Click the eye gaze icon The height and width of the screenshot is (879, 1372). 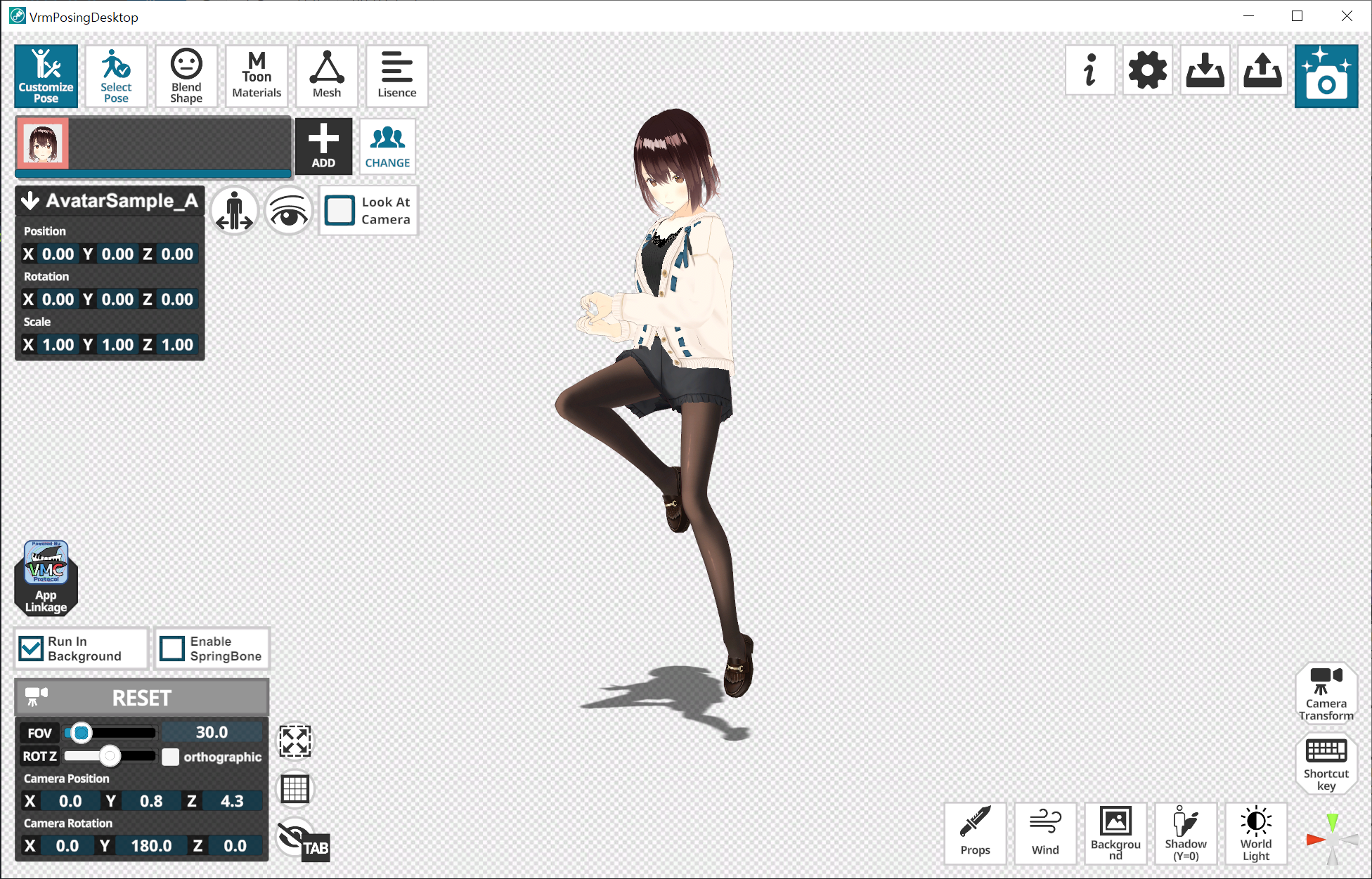click(x=288, y=211)
